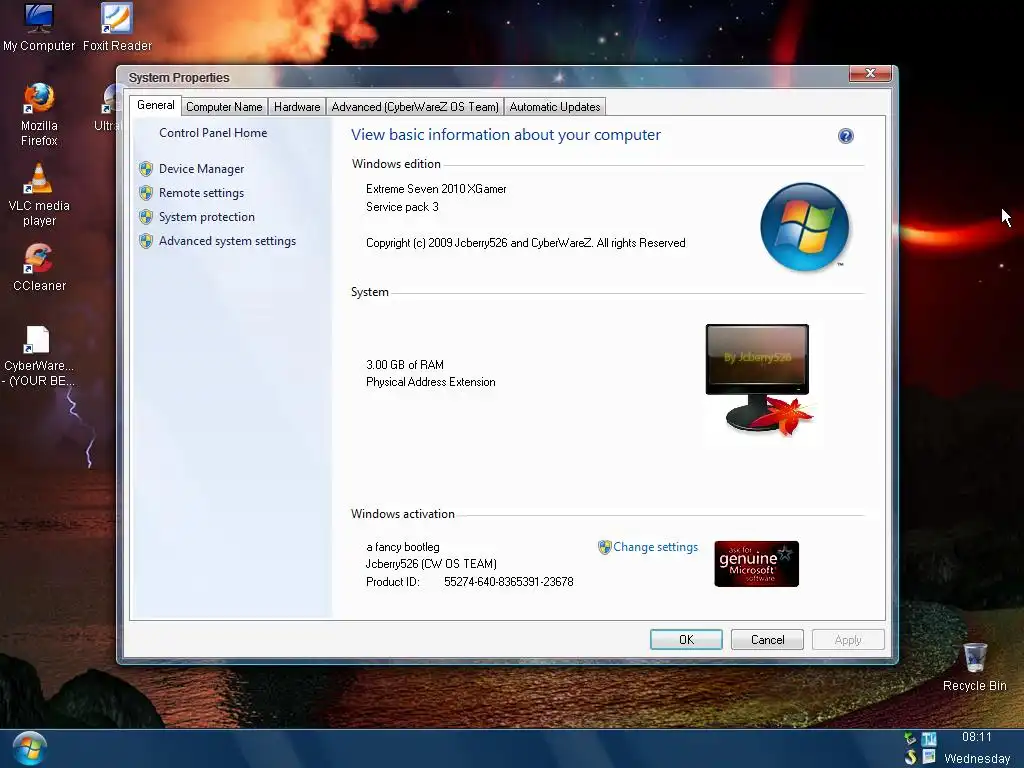Open Mozilla Firefox desktop shortcut
The image size is (1024, 768).
point(39,115)
